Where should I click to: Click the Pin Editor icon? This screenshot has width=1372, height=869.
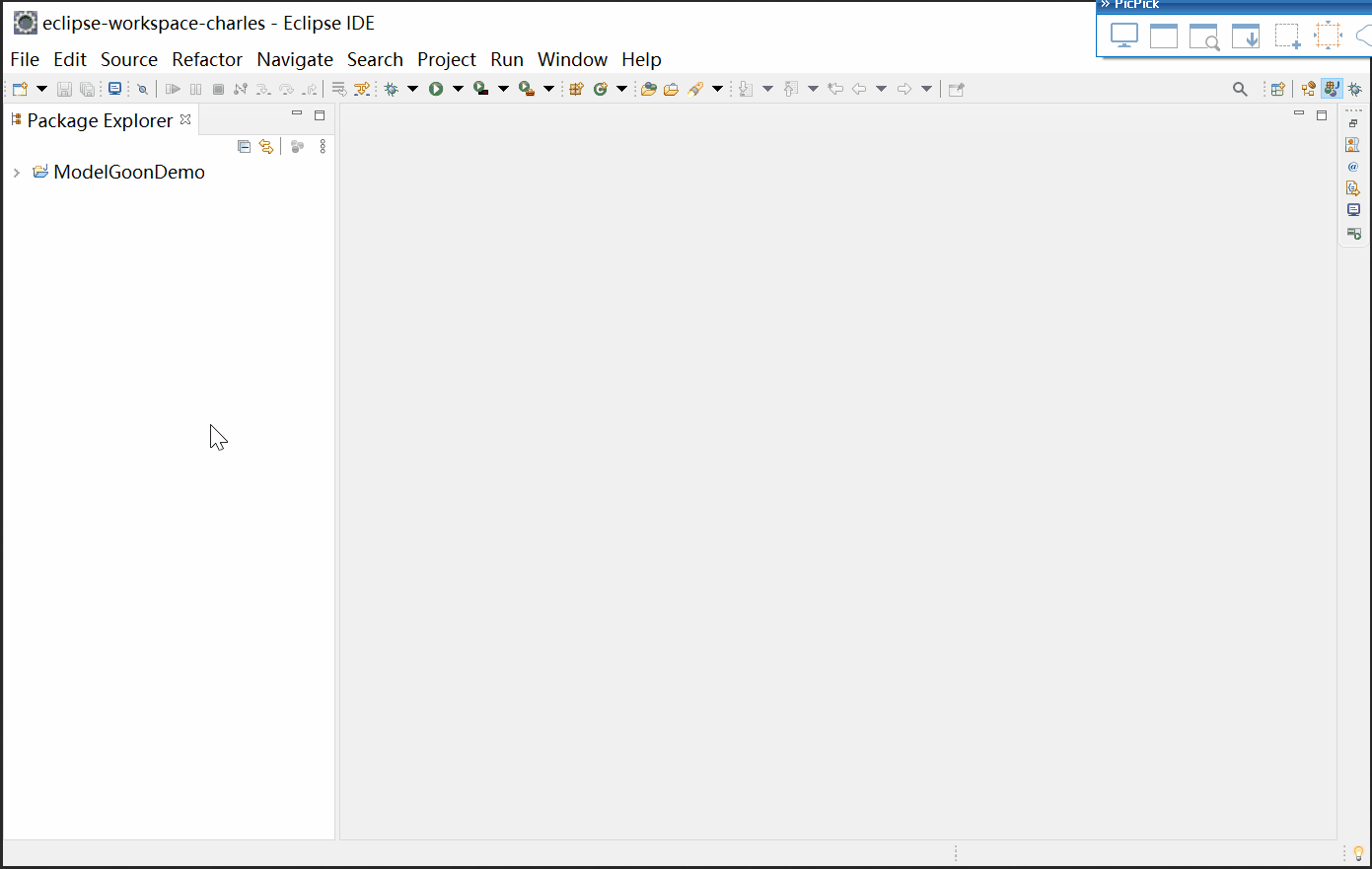coord(956,89)
